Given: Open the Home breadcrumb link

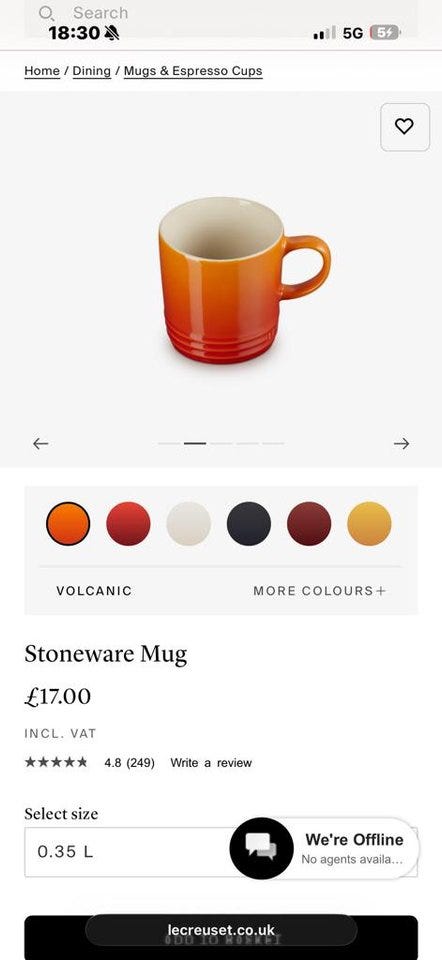Looking at the screenshot, I should click(x=42, y=71).
